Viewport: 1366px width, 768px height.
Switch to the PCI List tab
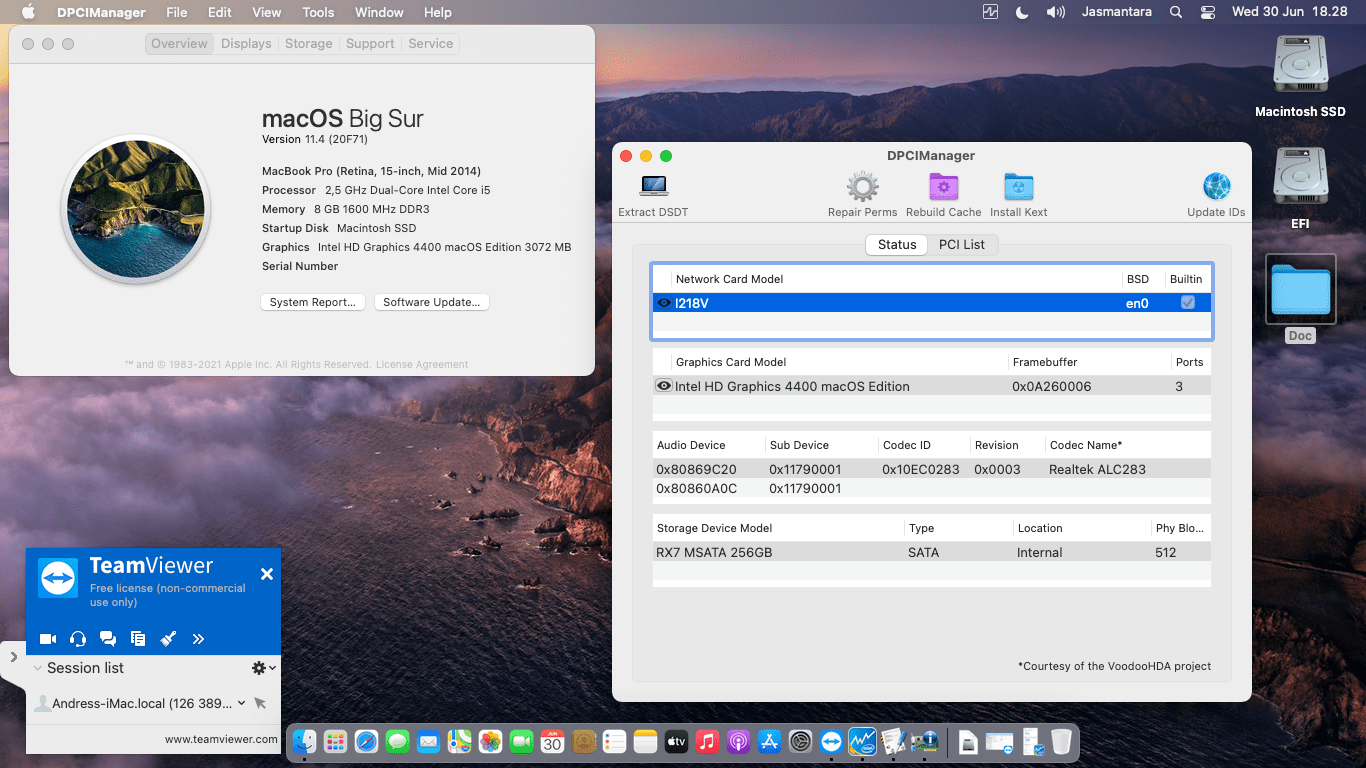(x=961, y=244)
